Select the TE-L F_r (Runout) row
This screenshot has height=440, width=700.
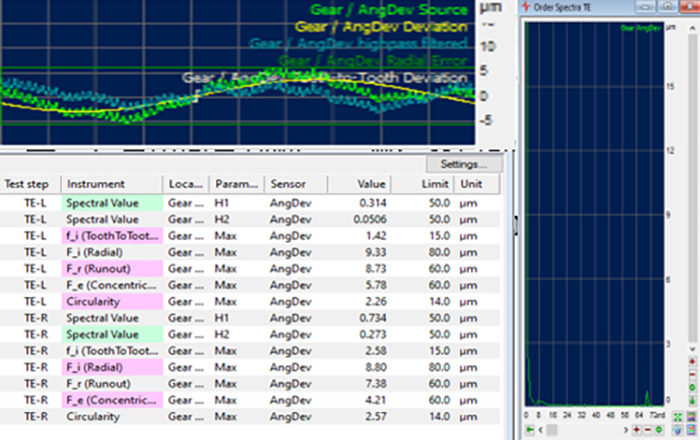pos(250,269)
